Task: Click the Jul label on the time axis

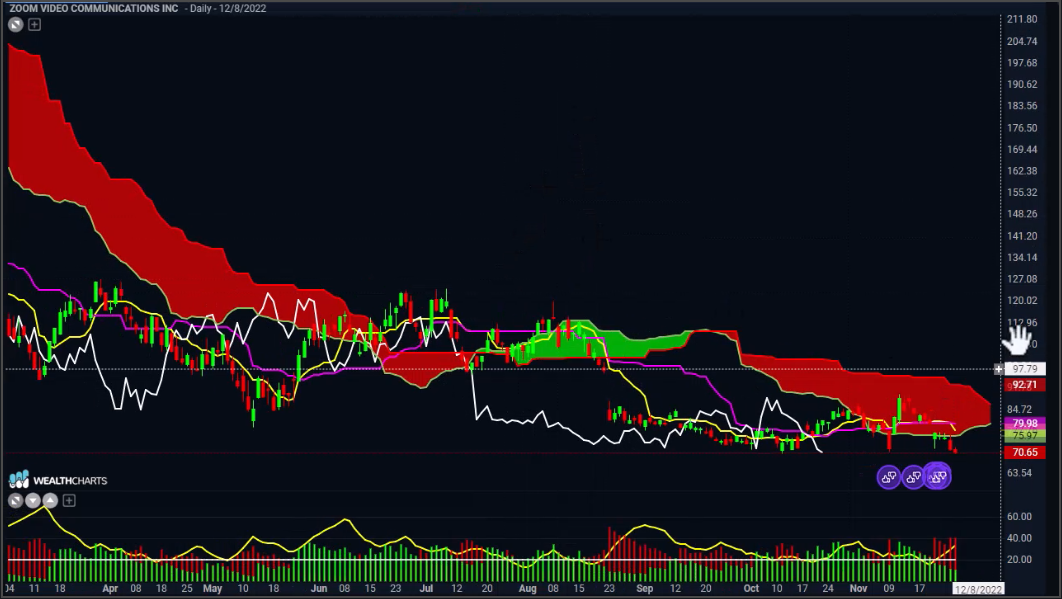Action: pos(428,590)
